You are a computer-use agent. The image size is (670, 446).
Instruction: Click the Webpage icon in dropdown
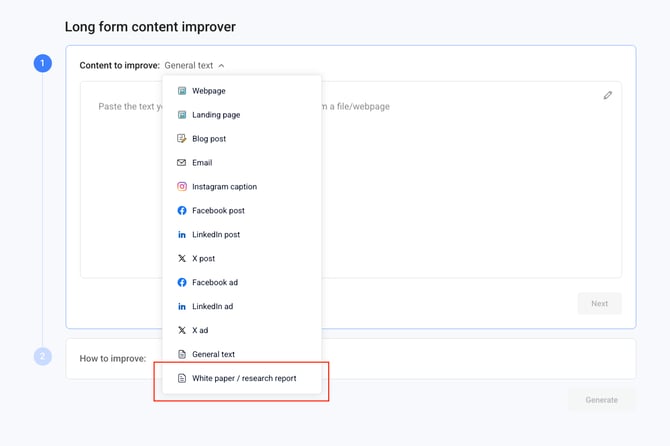(182, 91)
